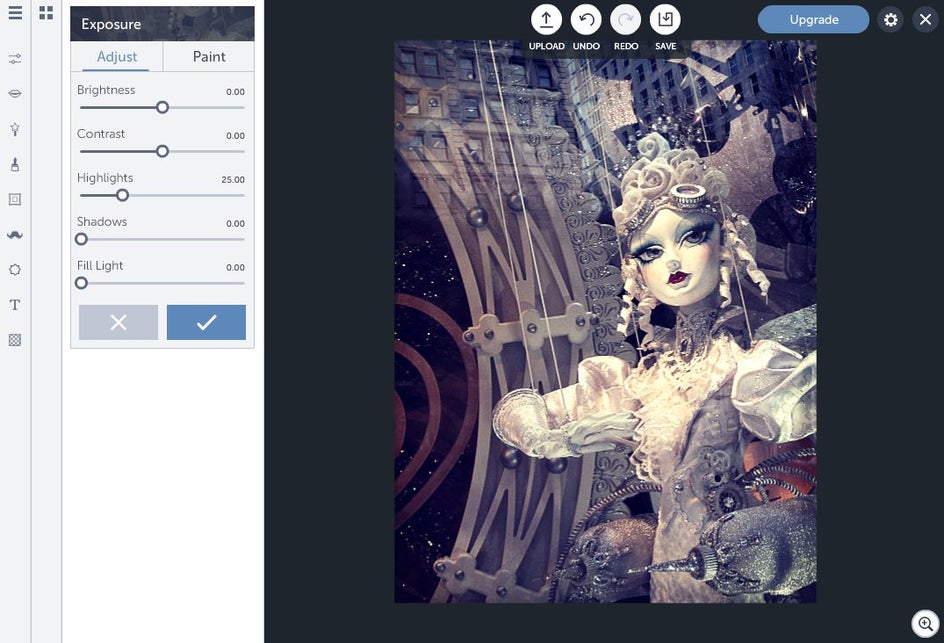Click the Exposure panel title
This screenshot has width=944, height=643.
click(111, 24)
